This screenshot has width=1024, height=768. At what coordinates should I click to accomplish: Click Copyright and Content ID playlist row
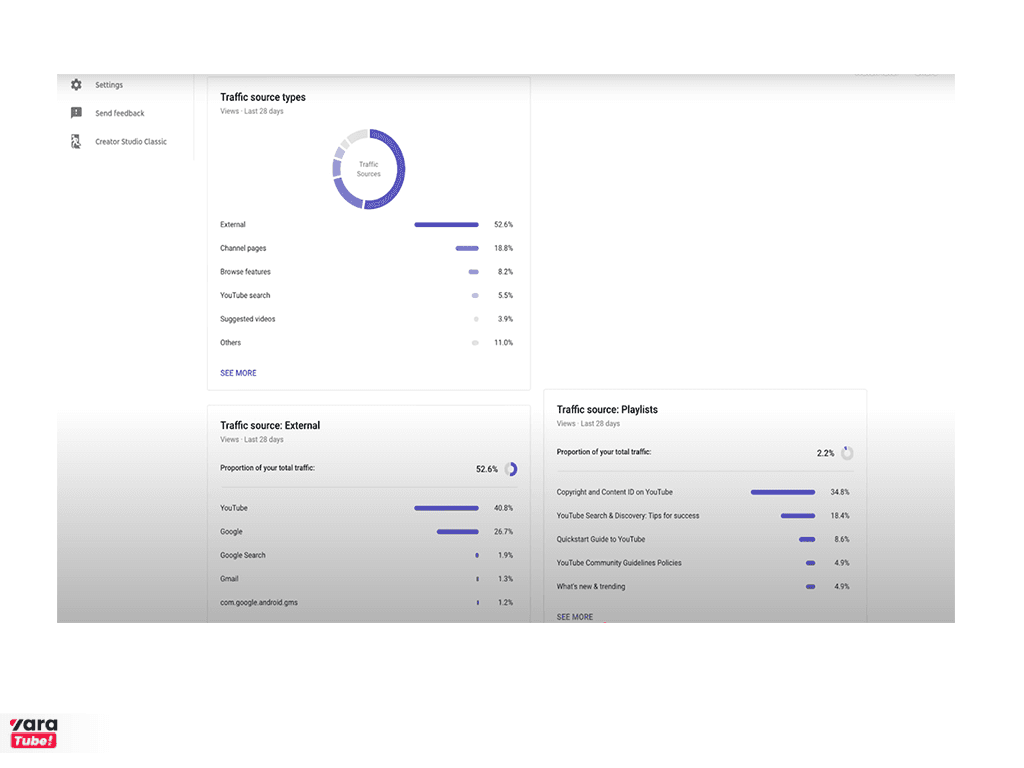703,492
